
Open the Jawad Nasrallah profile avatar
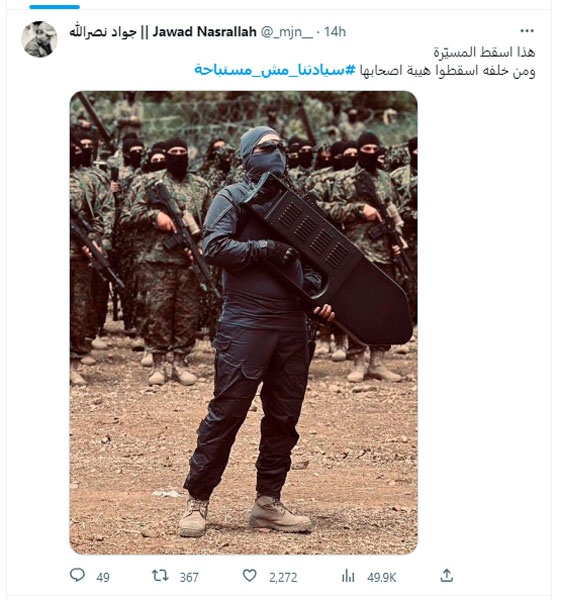pyautogui.click(x=39, y=39)
